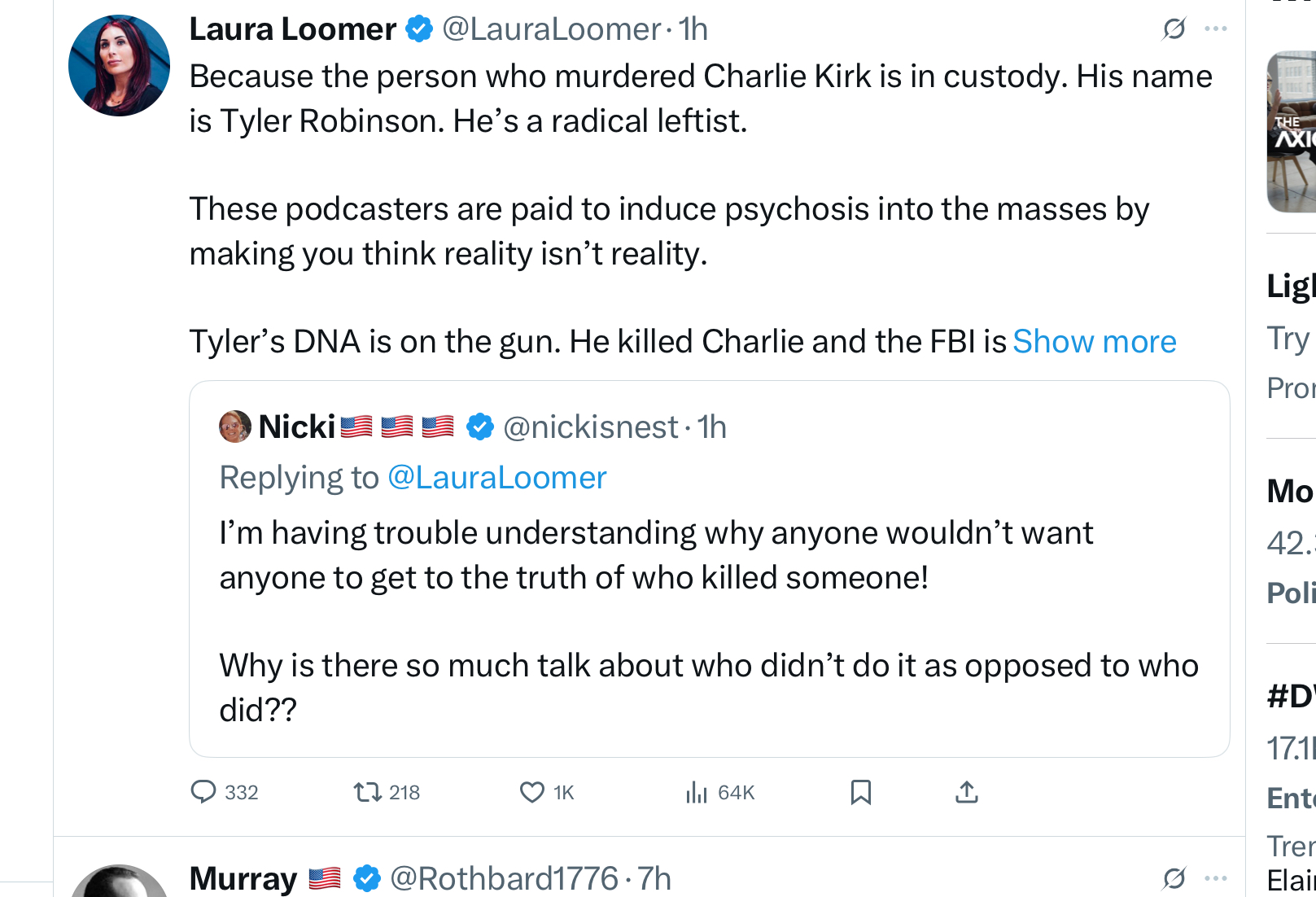
Task: Repost Laura Loomer's tweet
Action: [x=368, y=792]
